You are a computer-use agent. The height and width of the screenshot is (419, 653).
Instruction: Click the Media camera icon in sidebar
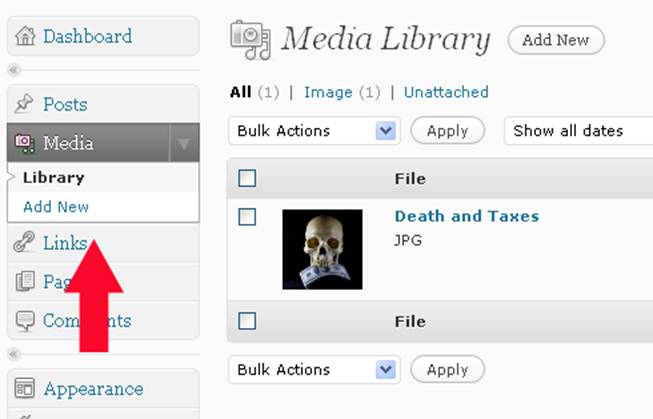tap(25, 143)
